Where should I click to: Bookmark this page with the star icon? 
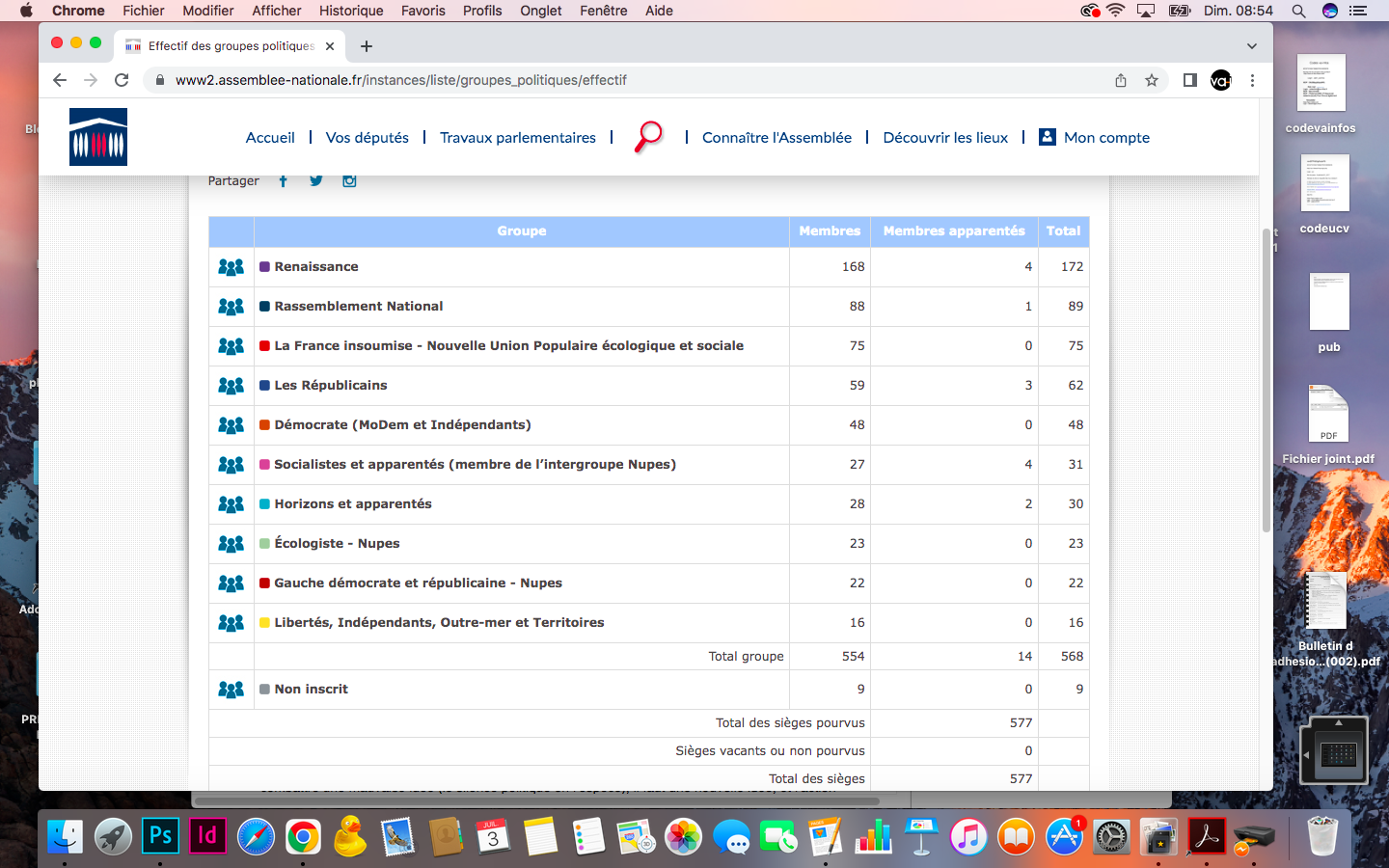point(1151,80)
